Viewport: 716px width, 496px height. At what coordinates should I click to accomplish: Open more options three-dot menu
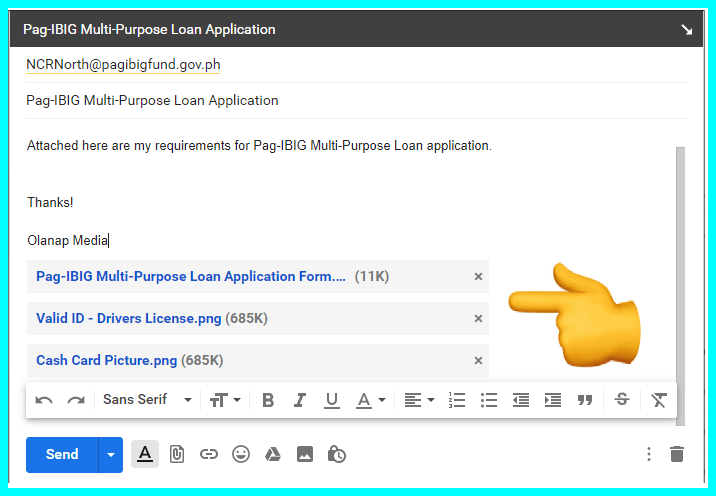648,454
